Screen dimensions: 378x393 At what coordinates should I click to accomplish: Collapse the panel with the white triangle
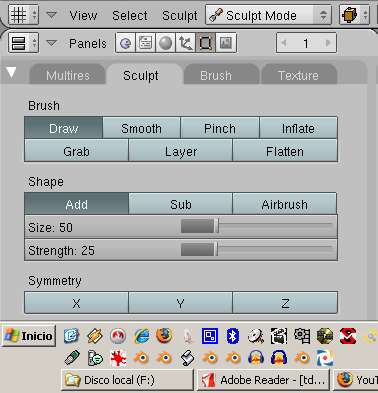(11, 72)
